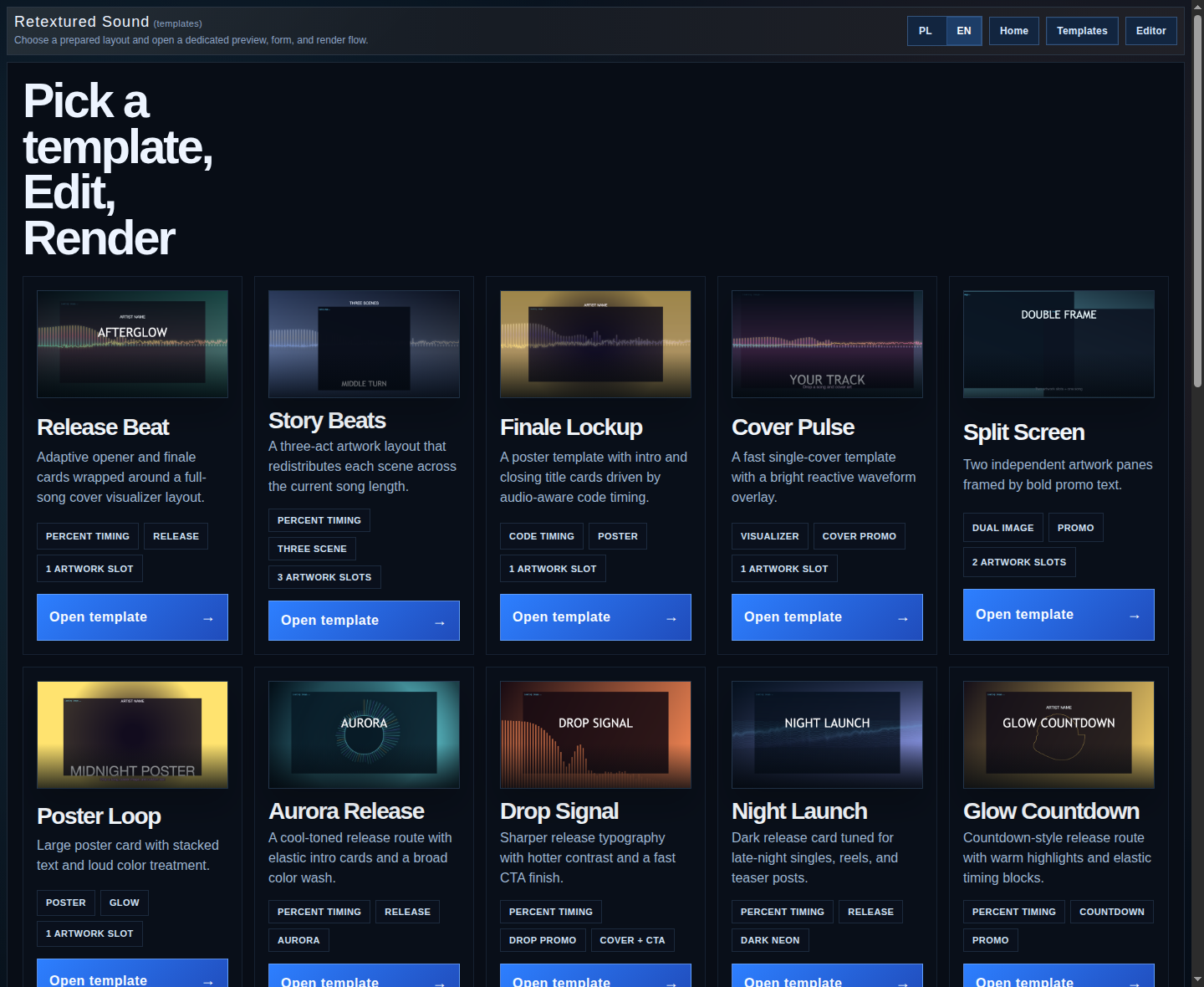Click the Story Beats card title
The height and width of the screenshot is (987, 1204).
pyautogui.click(x=327, y=421)
